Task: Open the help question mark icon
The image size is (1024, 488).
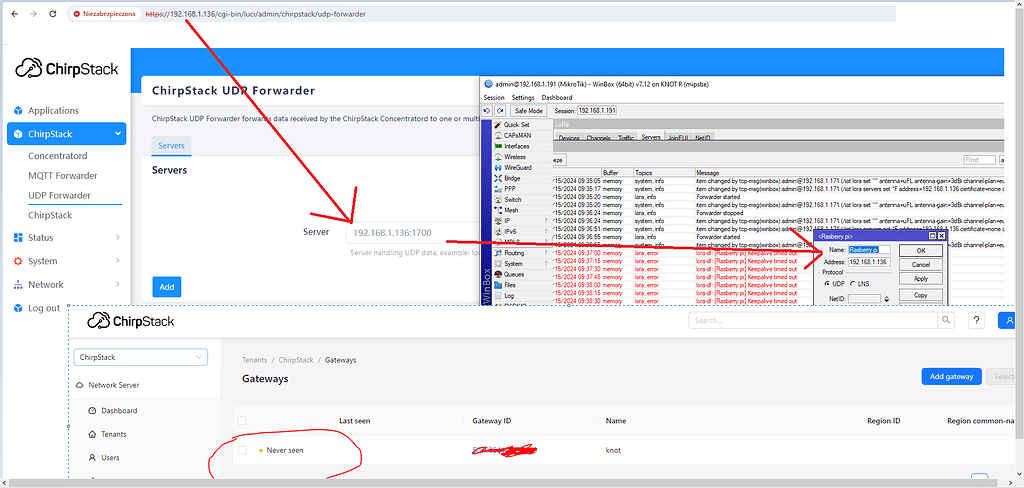Action: [977, 320]
